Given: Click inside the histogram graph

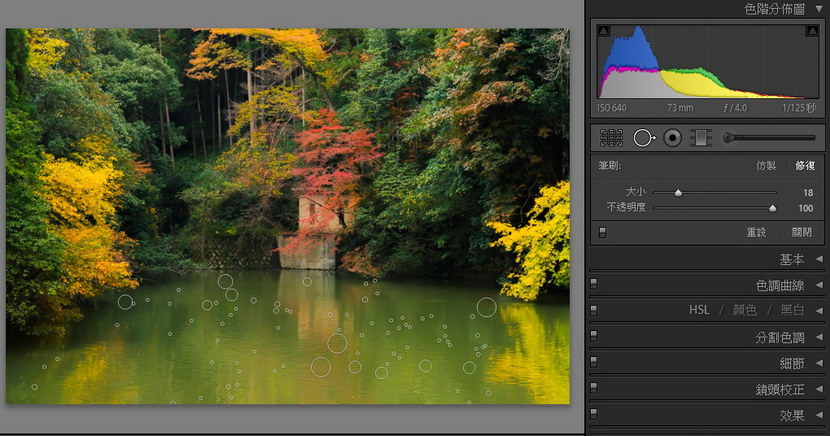Looking at the screenshot, I should [708, 61].
